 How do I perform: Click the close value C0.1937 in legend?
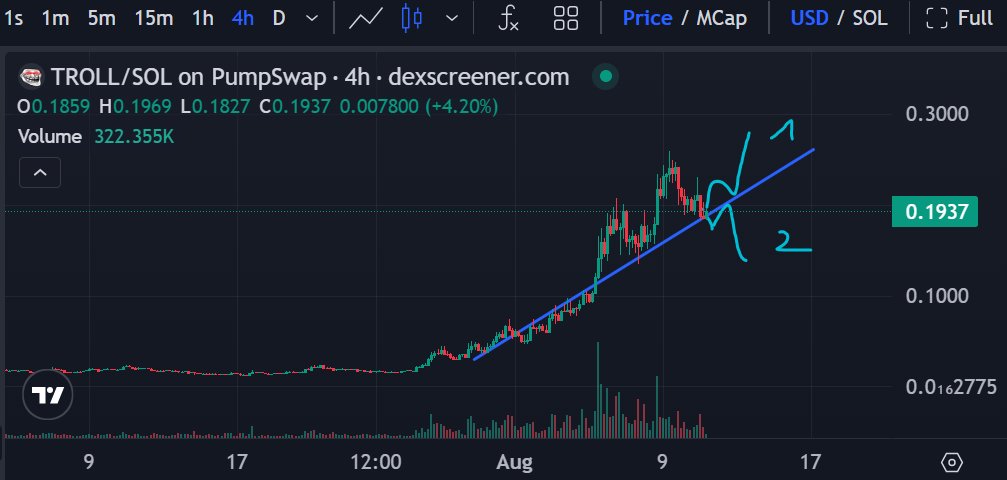pyautogui.click(x=295, y=107)
